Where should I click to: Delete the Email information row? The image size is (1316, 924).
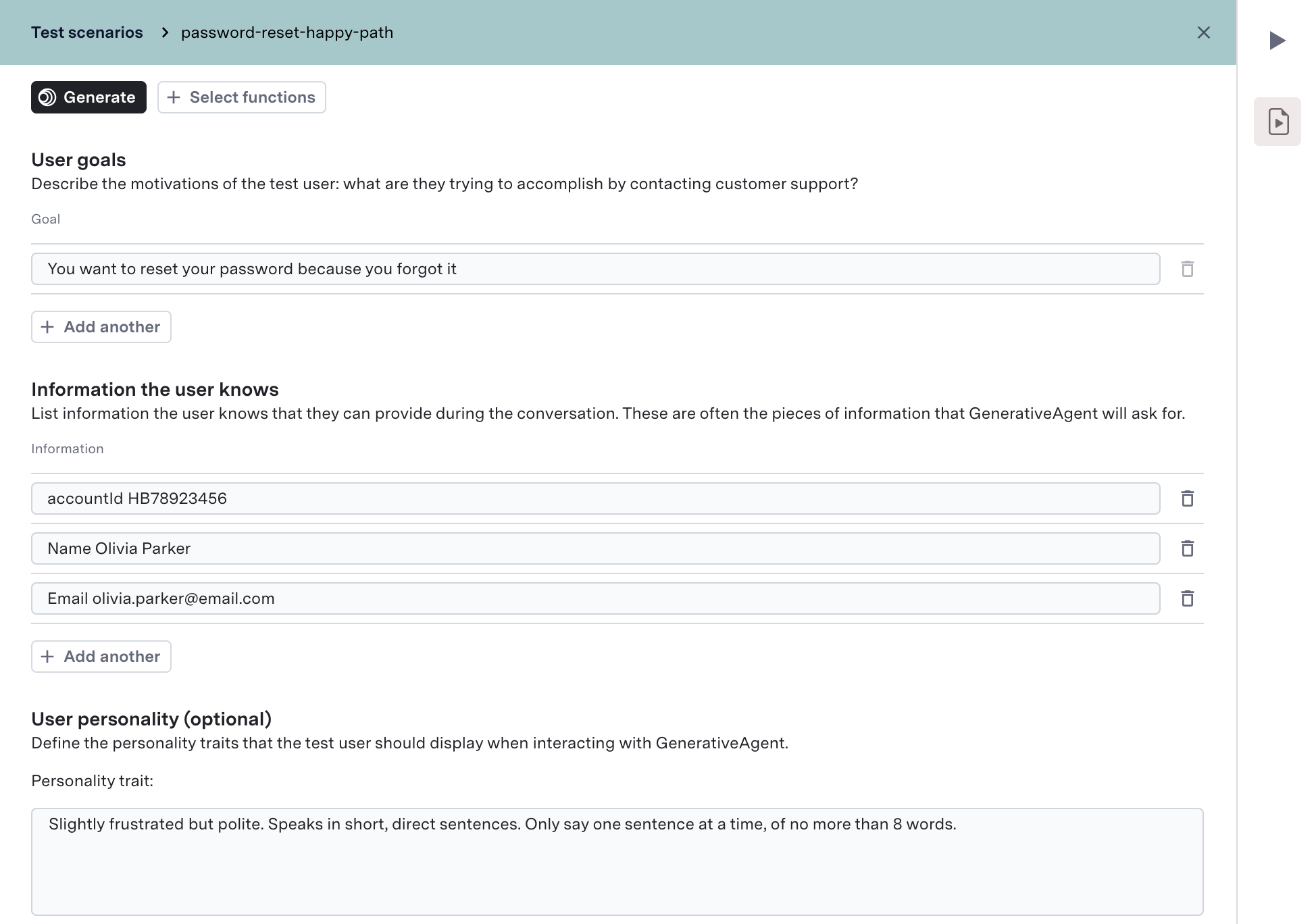coord(1188,598)
